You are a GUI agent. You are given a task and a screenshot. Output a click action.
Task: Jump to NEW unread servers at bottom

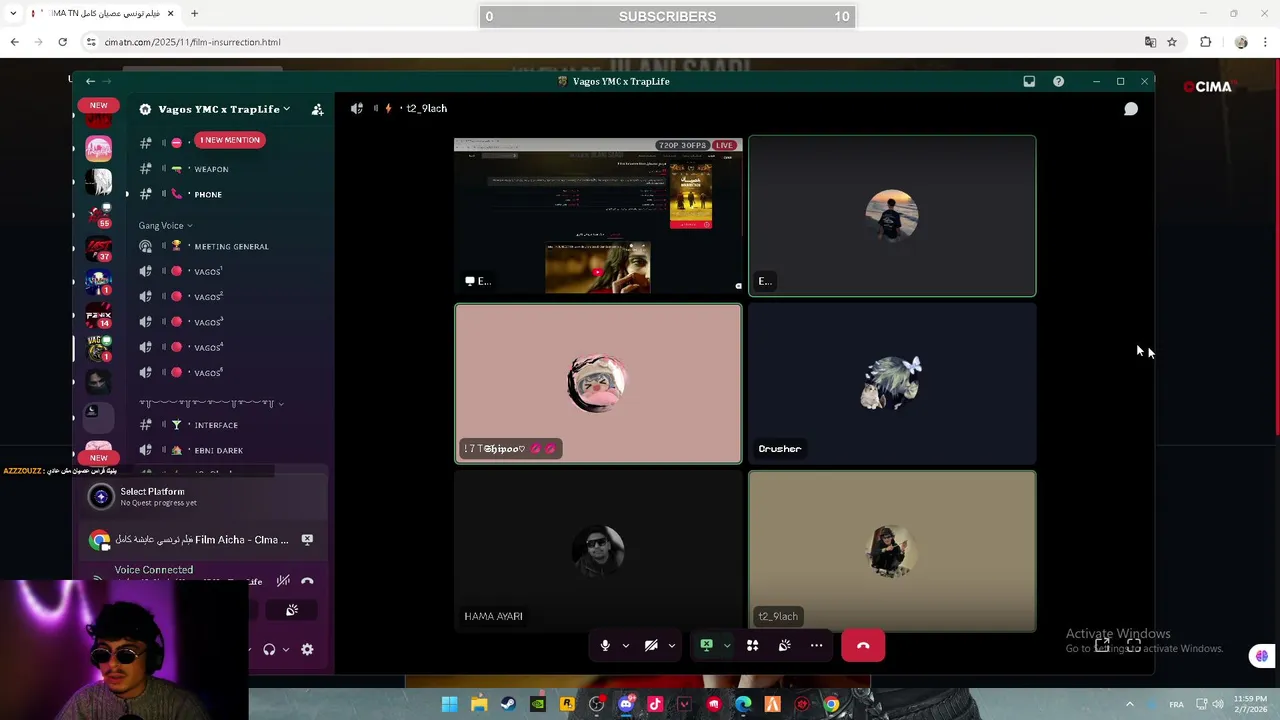pos(98,458)
